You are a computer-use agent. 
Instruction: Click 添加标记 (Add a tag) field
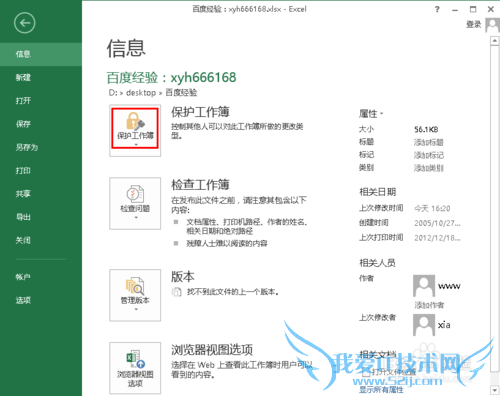[429, 155]
